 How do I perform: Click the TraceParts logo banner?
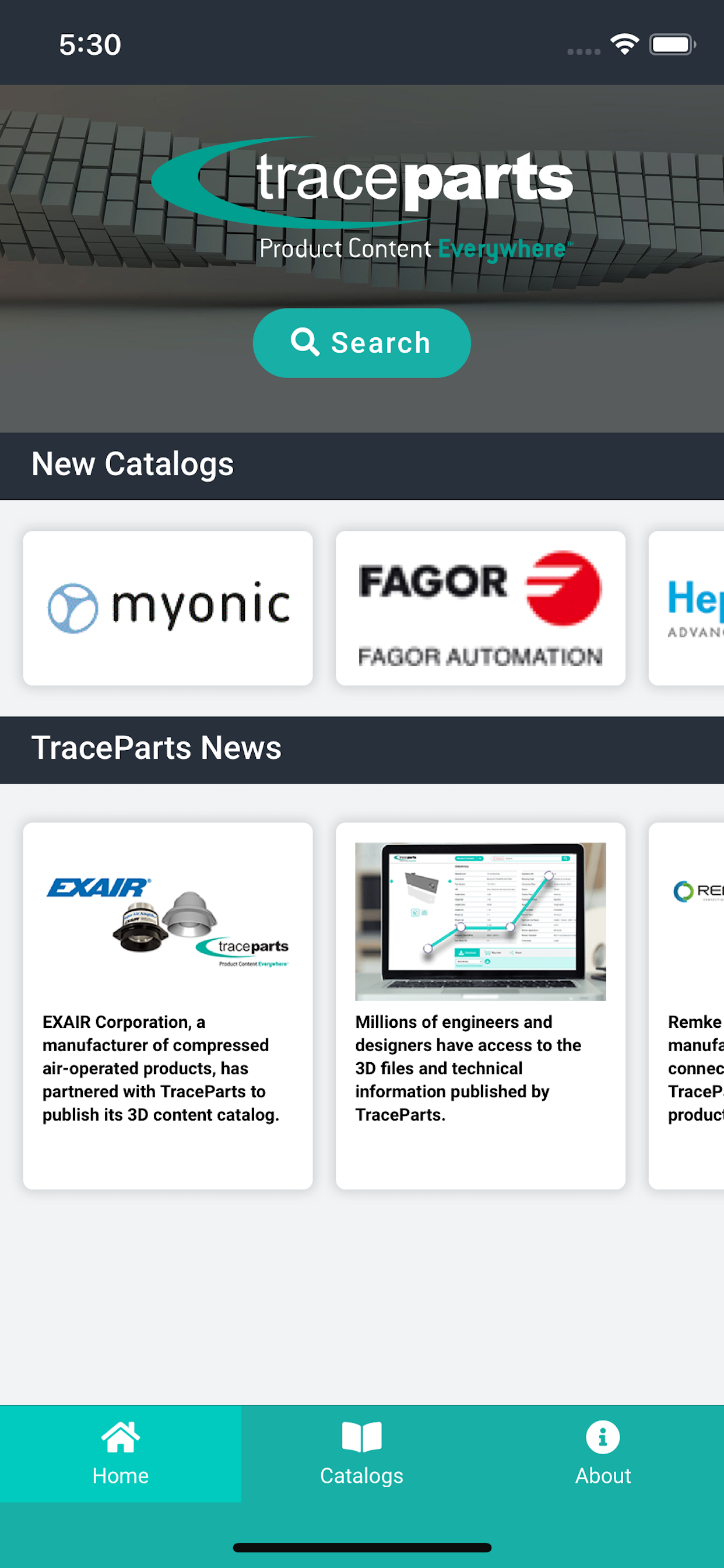click(x=362, y=198)
